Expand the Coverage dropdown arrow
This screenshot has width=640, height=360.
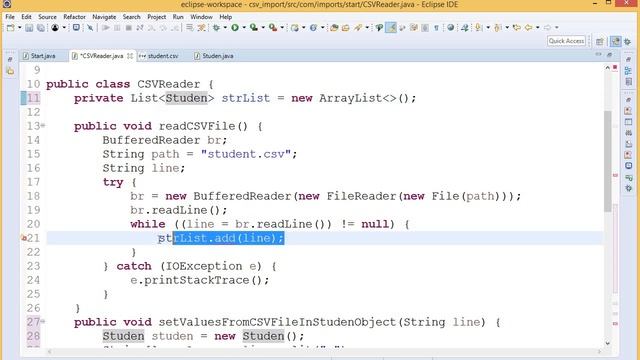click(263, 28)
